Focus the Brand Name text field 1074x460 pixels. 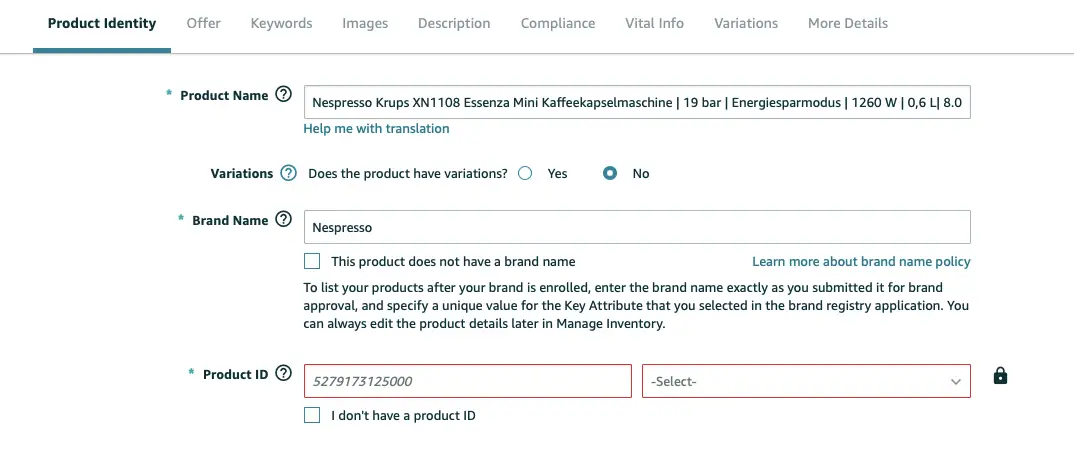click(637, 227)
